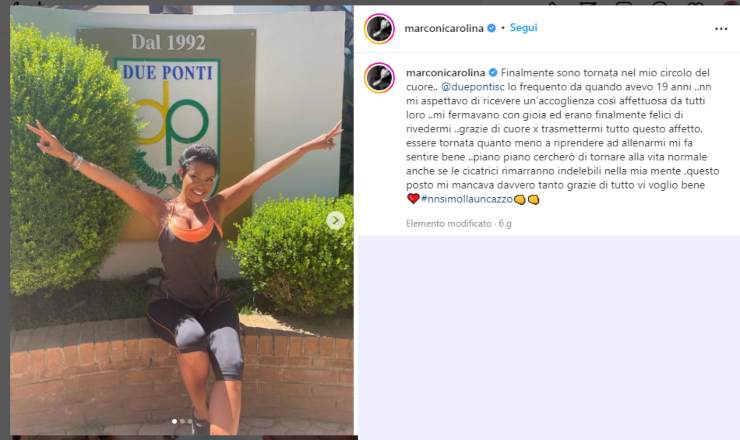This screenshot has width=740, height=440.
Task: Click the red heart emoji in caption
Action: pyautogui.click(x=413, y=199)
